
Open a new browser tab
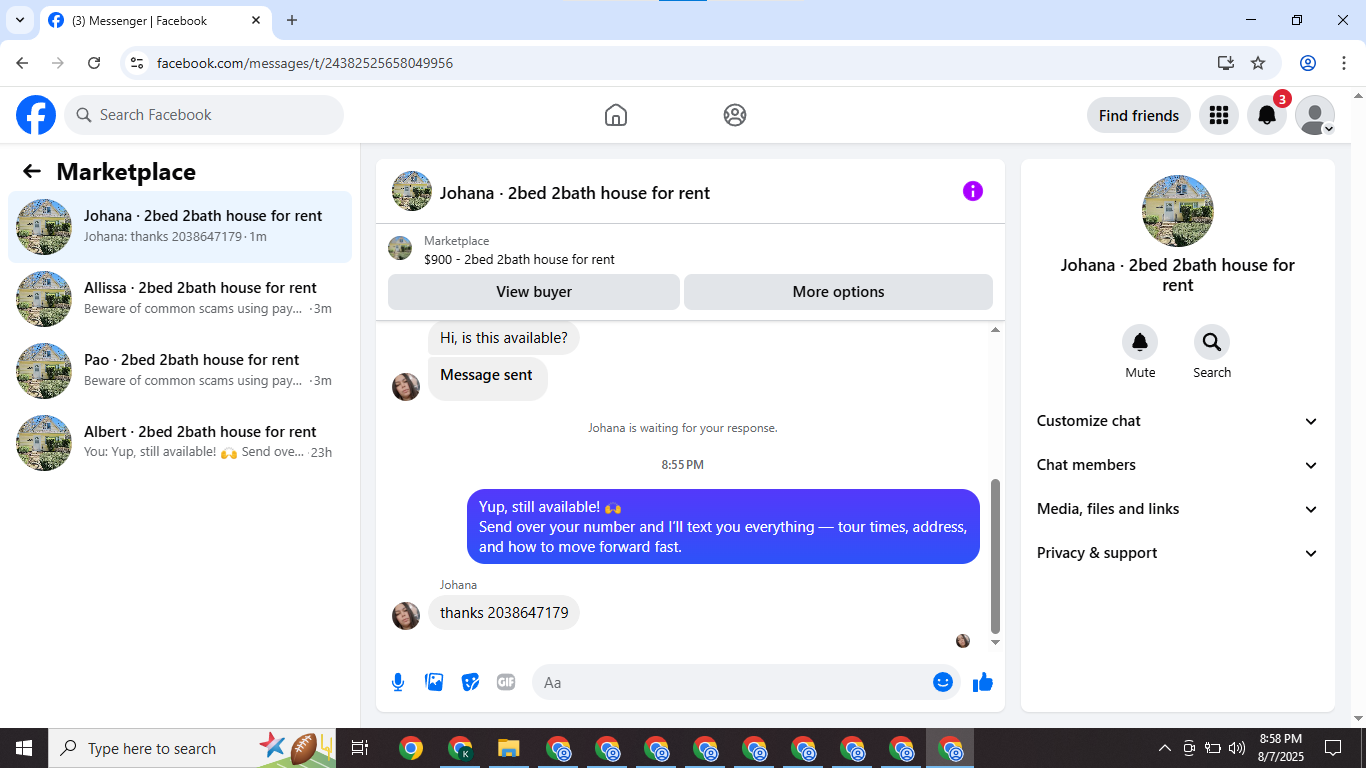click(x=292, y=20)
